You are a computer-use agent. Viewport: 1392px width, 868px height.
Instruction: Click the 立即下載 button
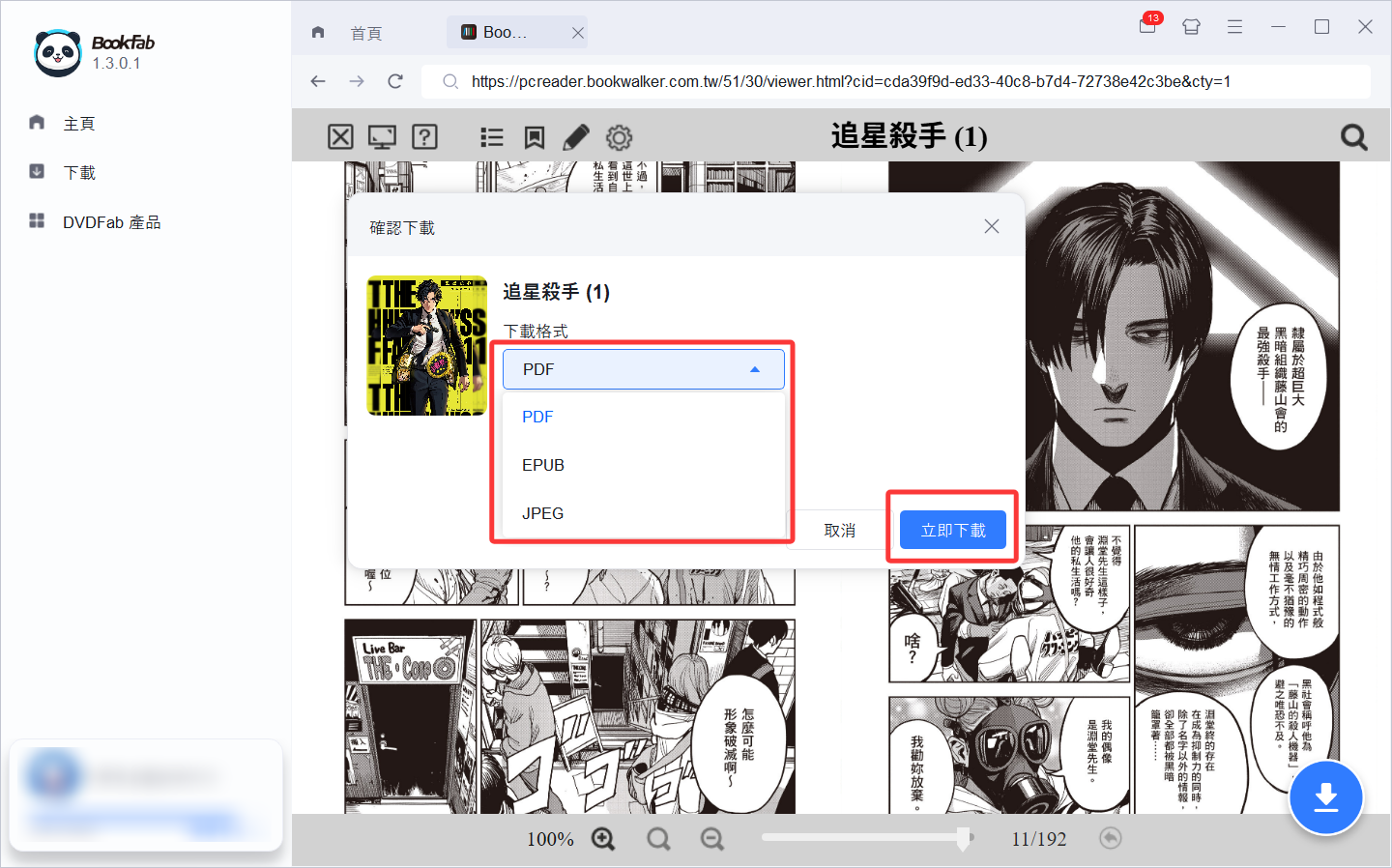(x=953, y=530)
